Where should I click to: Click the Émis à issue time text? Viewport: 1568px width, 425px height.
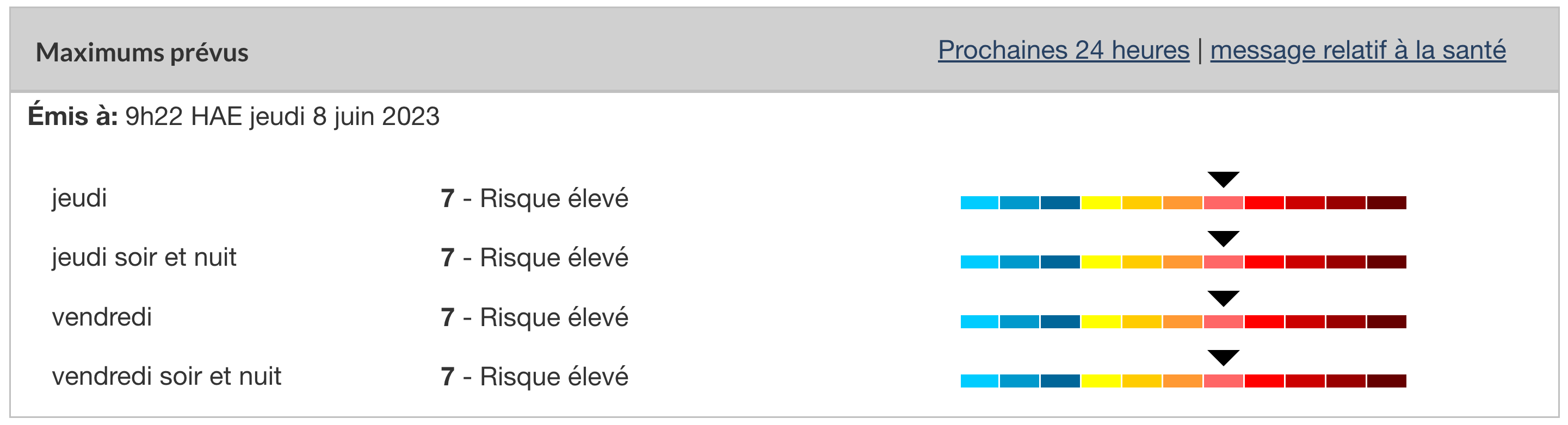[234, 116]
